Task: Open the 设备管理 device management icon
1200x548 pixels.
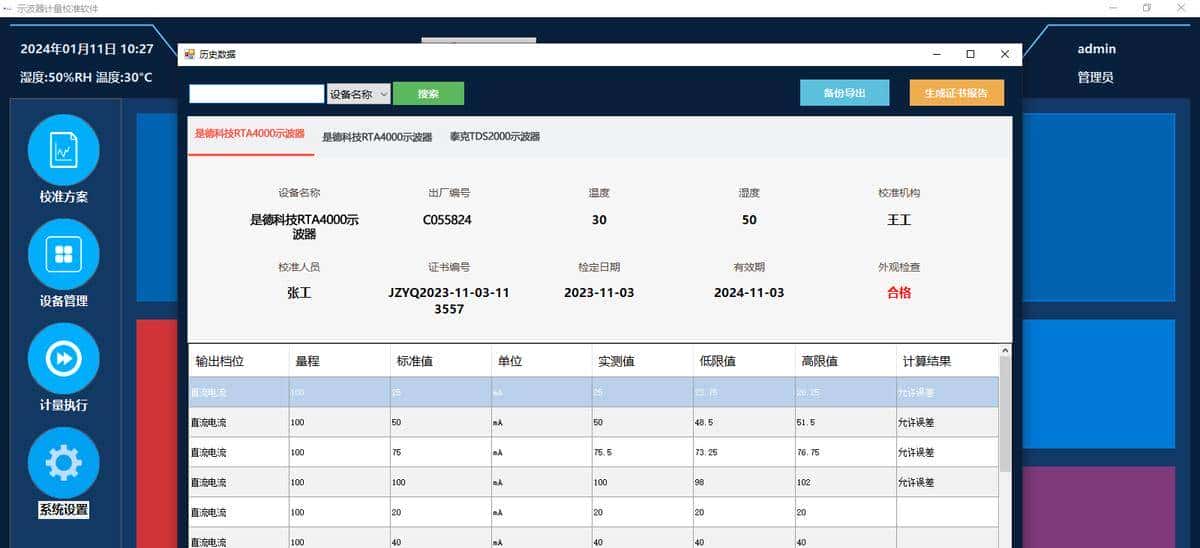Action: (x=64, y=254)
